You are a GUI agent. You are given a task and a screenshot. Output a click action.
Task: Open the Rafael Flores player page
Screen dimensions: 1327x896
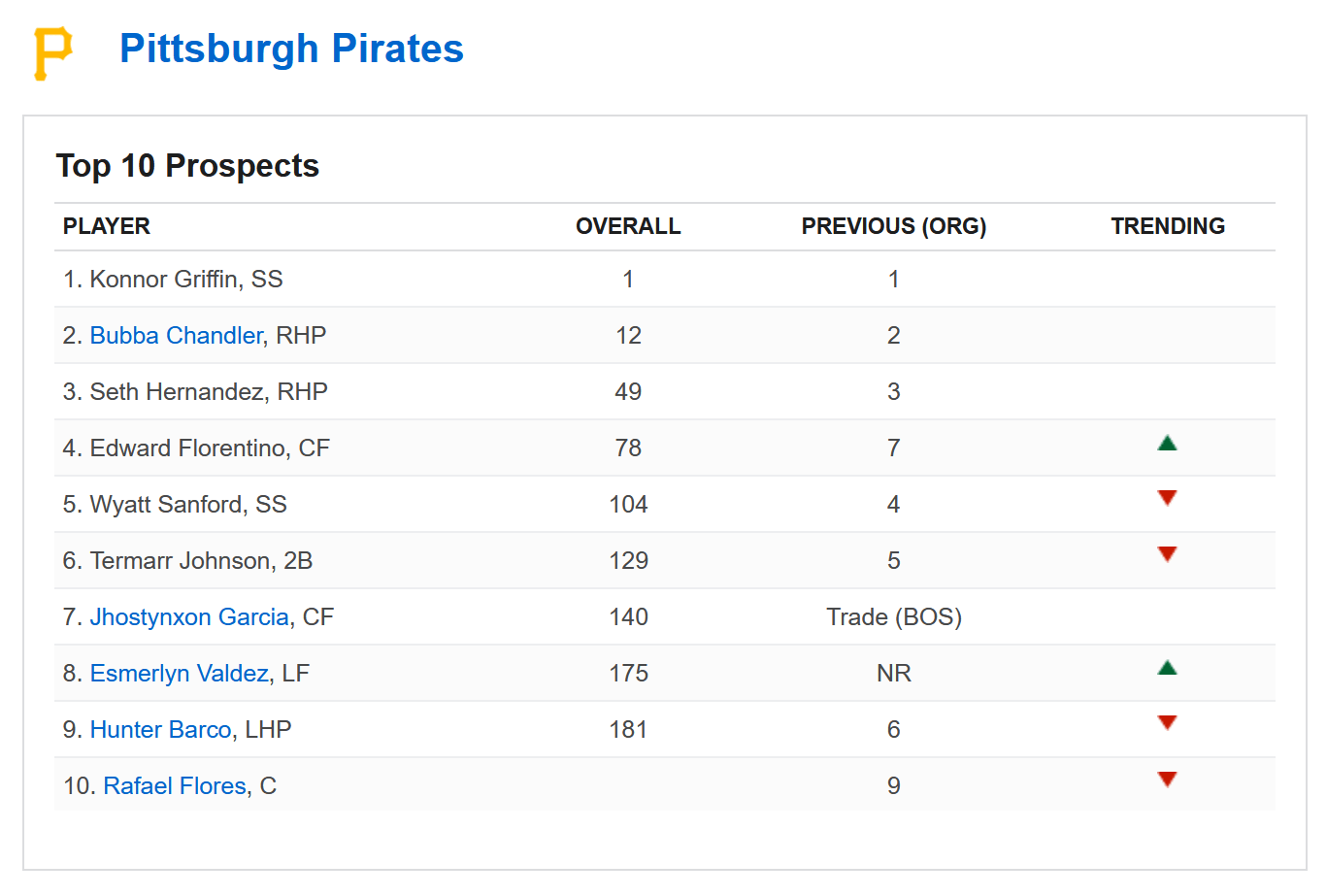(x=173, y=785)
